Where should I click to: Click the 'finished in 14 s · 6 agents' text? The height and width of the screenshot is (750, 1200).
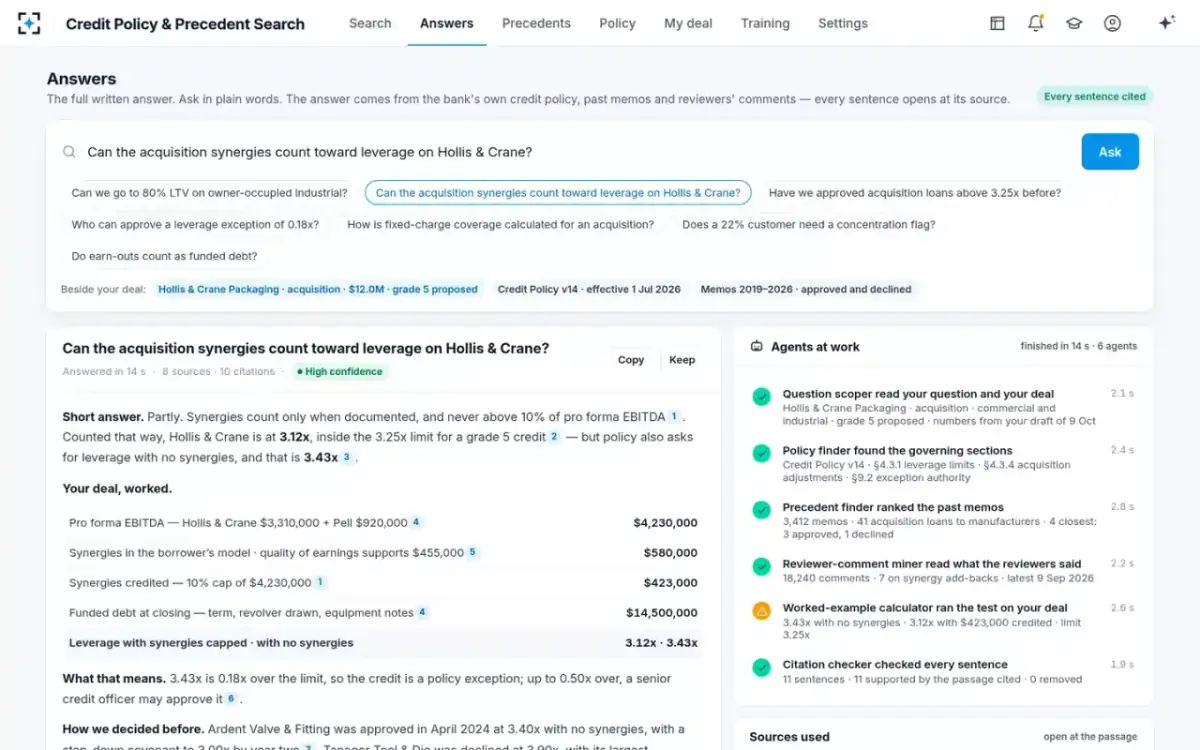click(1078, 346)
